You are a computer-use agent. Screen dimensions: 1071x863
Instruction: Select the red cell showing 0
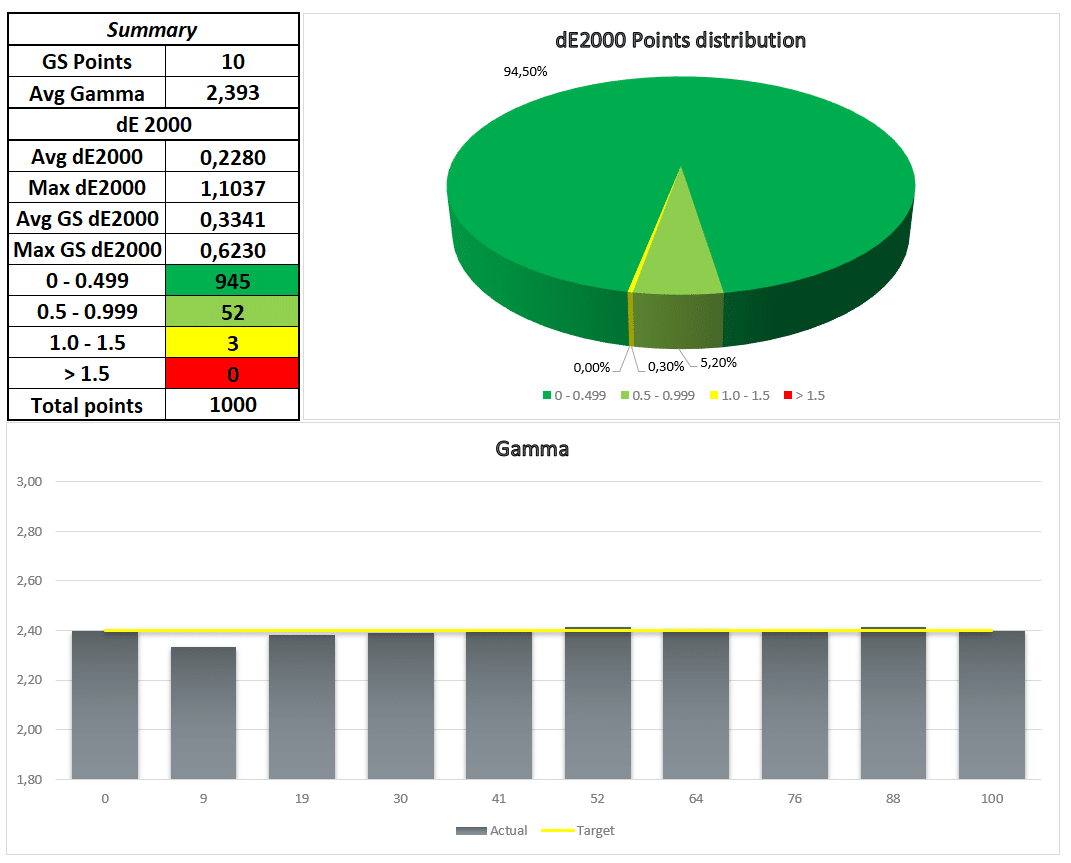point(232,374)
